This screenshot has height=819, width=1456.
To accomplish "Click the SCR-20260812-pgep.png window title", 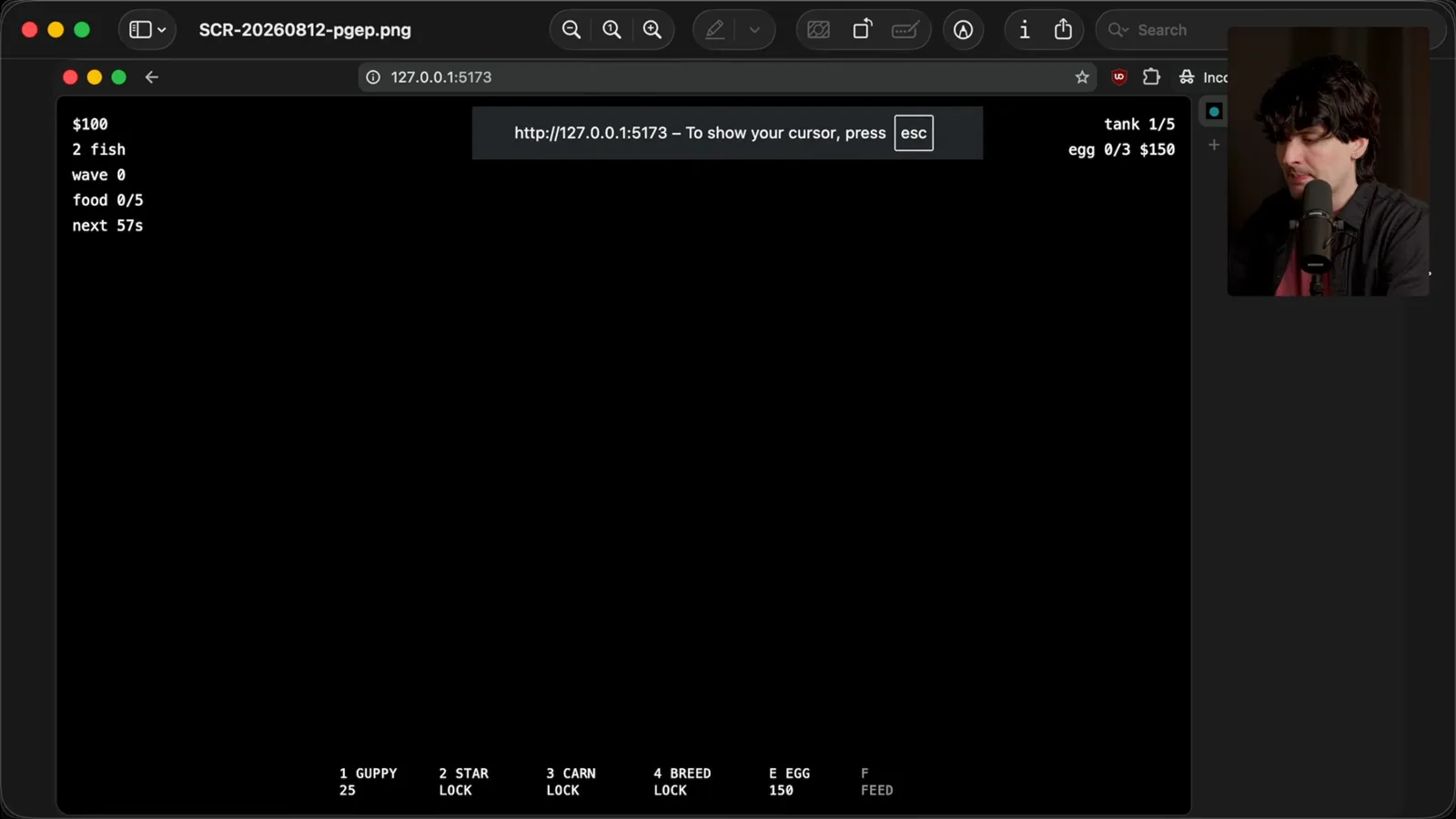I will pos(305,30).
